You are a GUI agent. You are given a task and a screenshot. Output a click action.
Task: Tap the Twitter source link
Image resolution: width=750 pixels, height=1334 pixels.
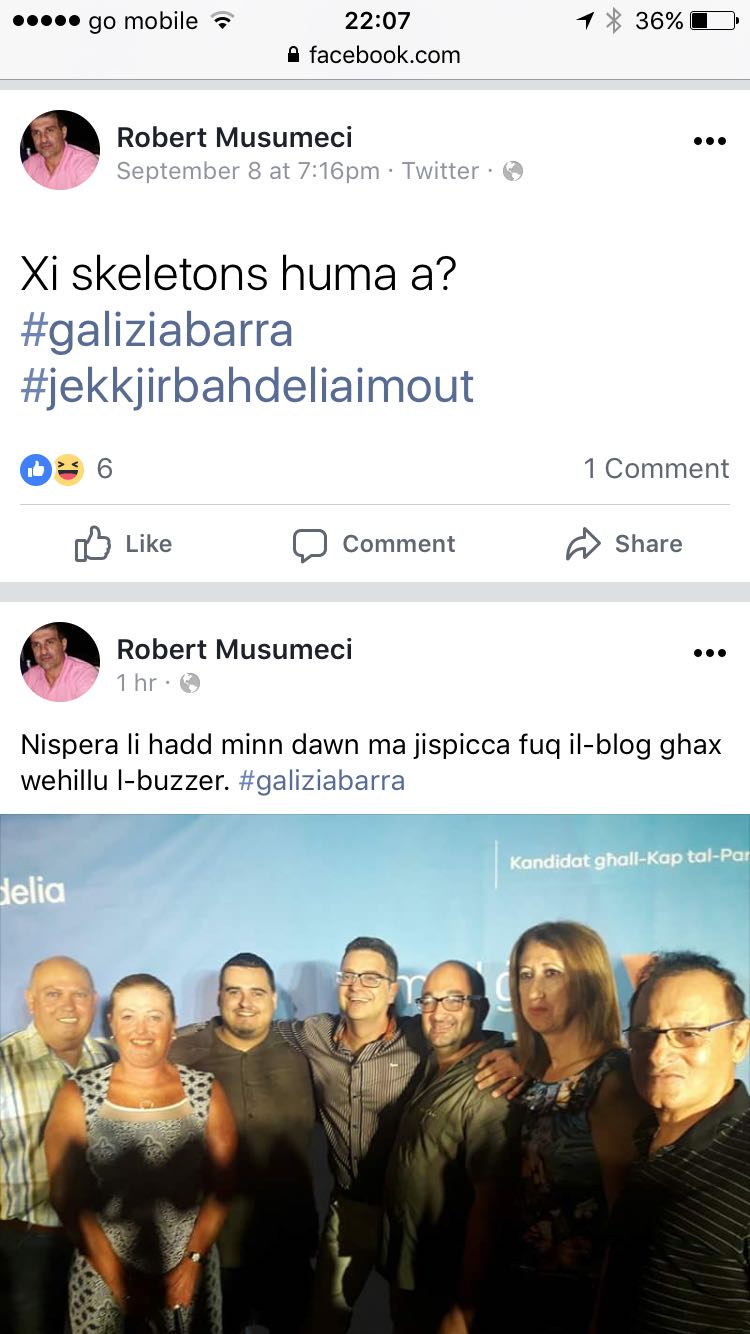440,171
